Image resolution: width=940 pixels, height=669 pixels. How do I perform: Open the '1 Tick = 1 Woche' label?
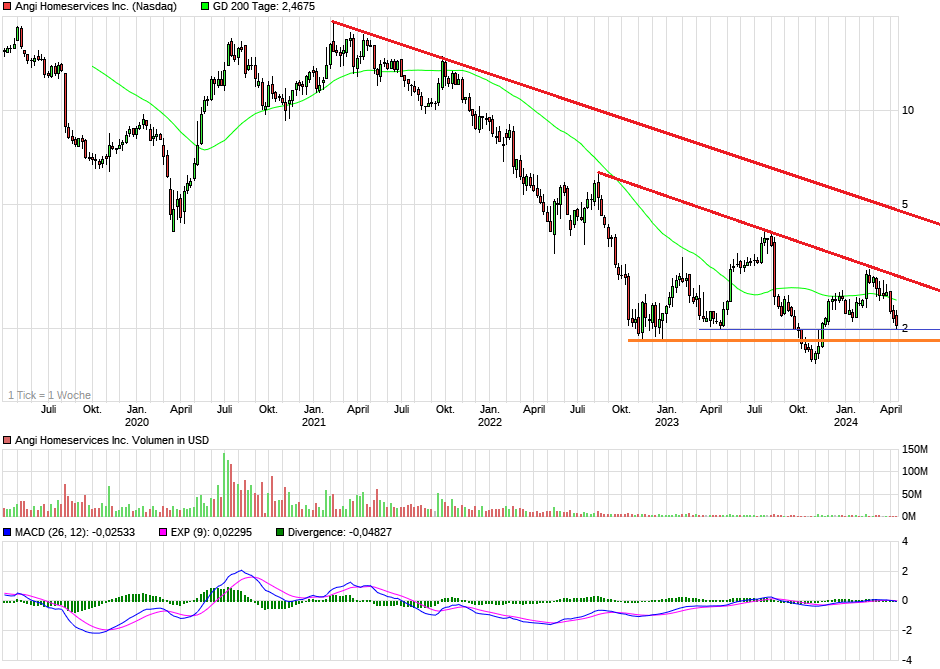point(50,395)
